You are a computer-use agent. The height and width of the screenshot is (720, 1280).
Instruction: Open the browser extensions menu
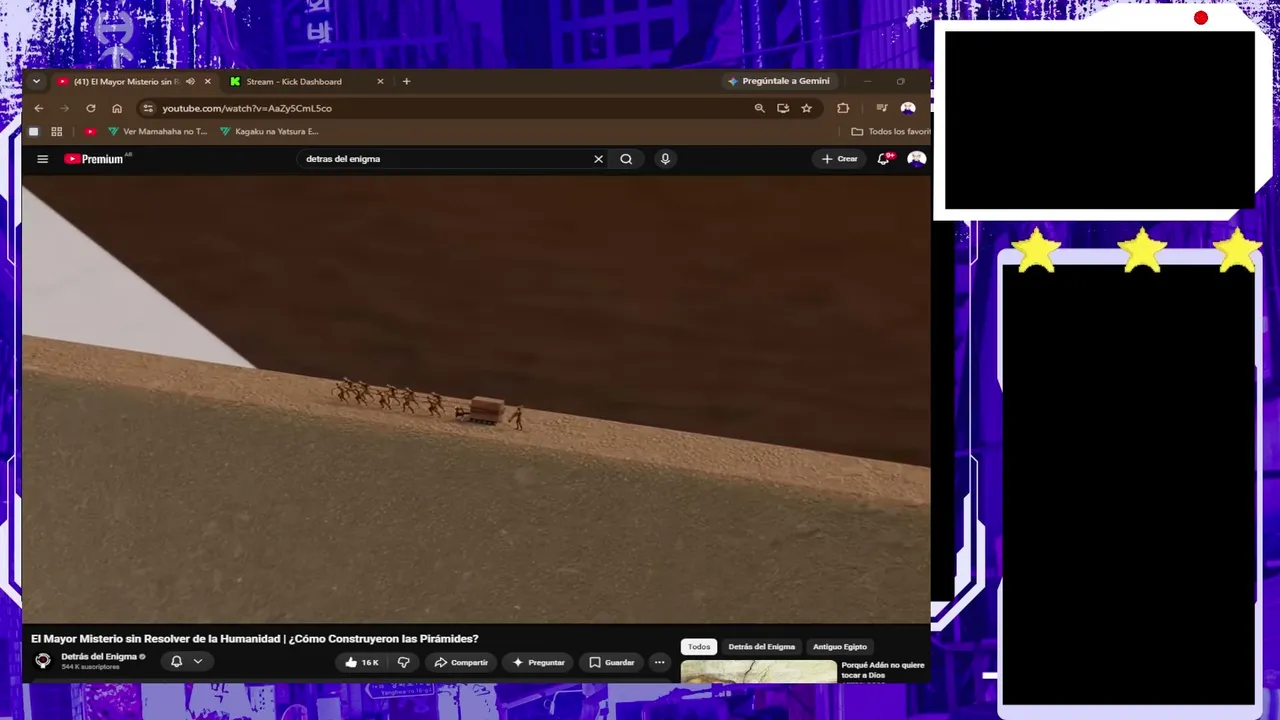(x=843, y=108)
